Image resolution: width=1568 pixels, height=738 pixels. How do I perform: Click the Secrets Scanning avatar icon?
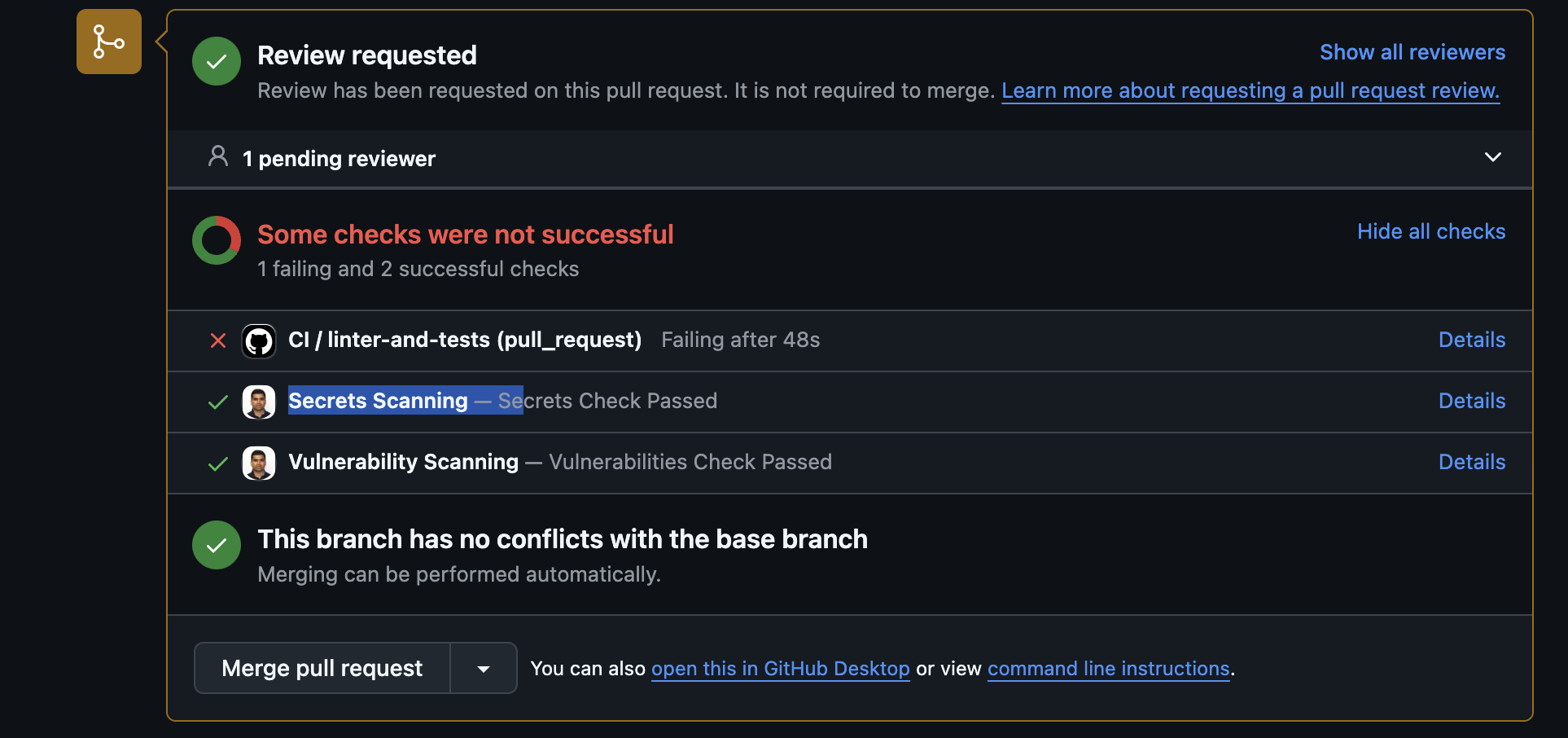coord(258,402)
